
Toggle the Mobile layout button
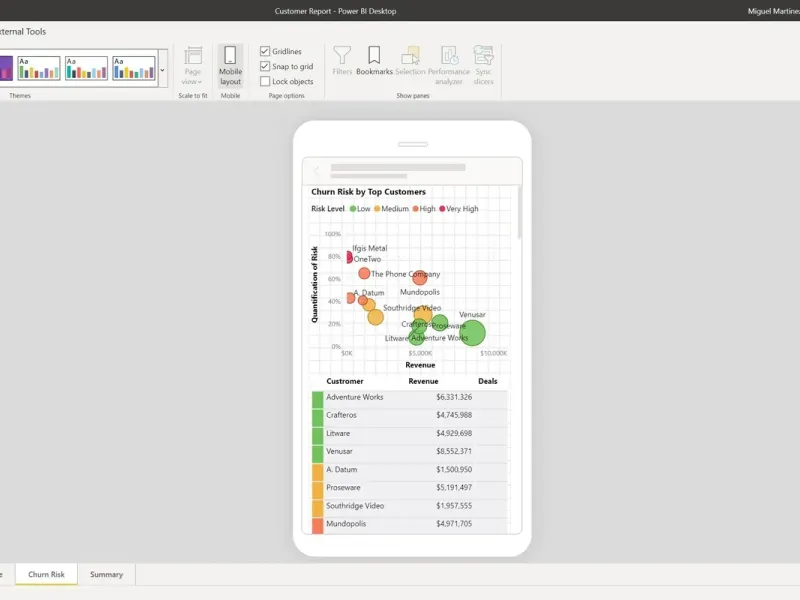[230, 65]
